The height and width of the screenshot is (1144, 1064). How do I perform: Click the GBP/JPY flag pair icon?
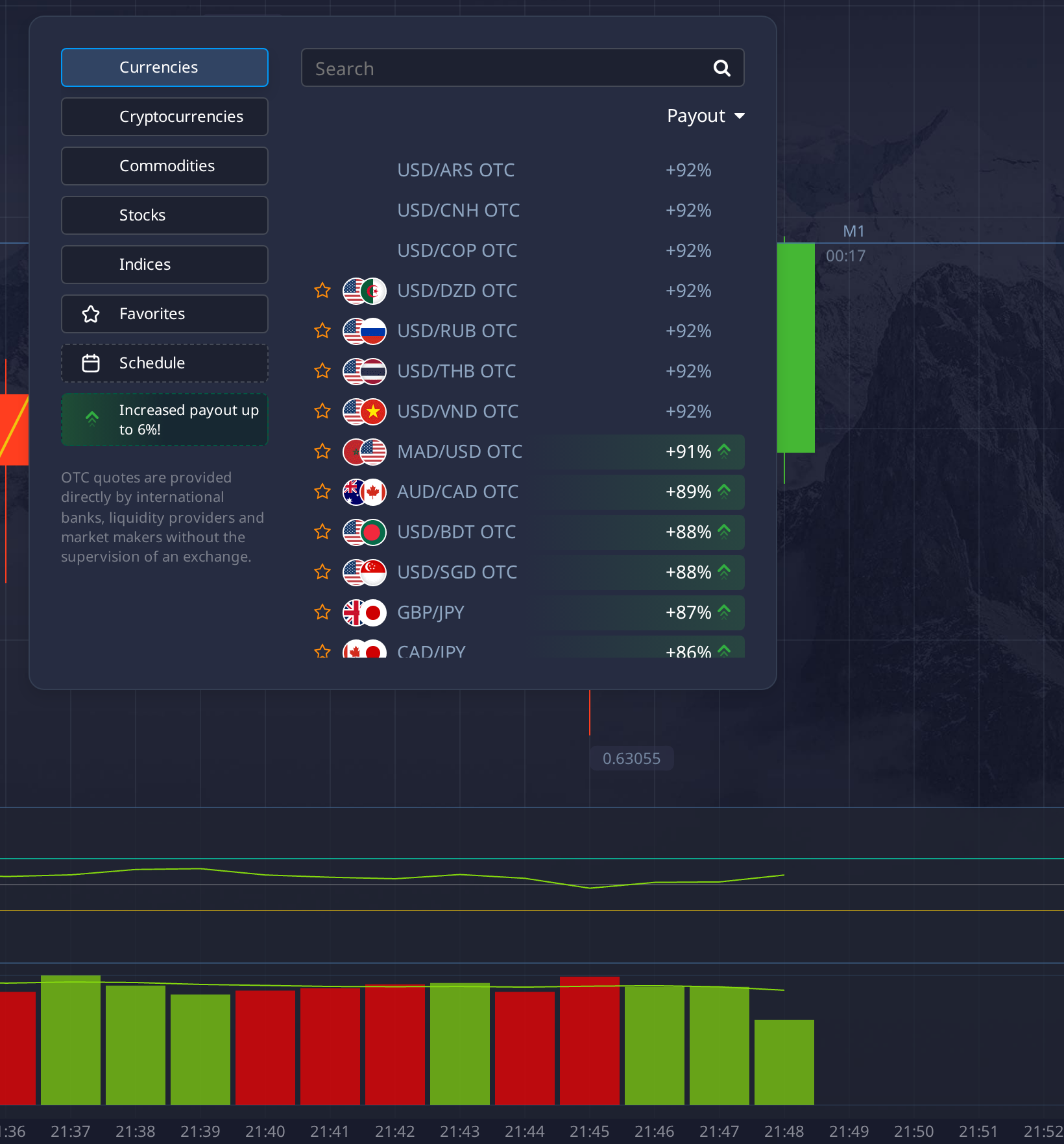pyautogui.click(x=364, y=613)
